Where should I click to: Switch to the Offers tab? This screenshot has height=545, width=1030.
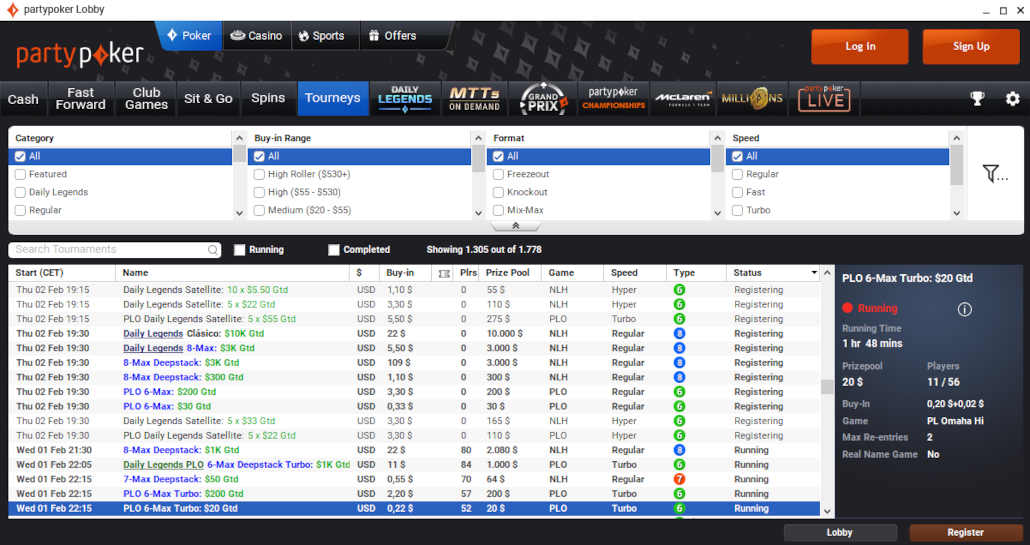point(393,35)
